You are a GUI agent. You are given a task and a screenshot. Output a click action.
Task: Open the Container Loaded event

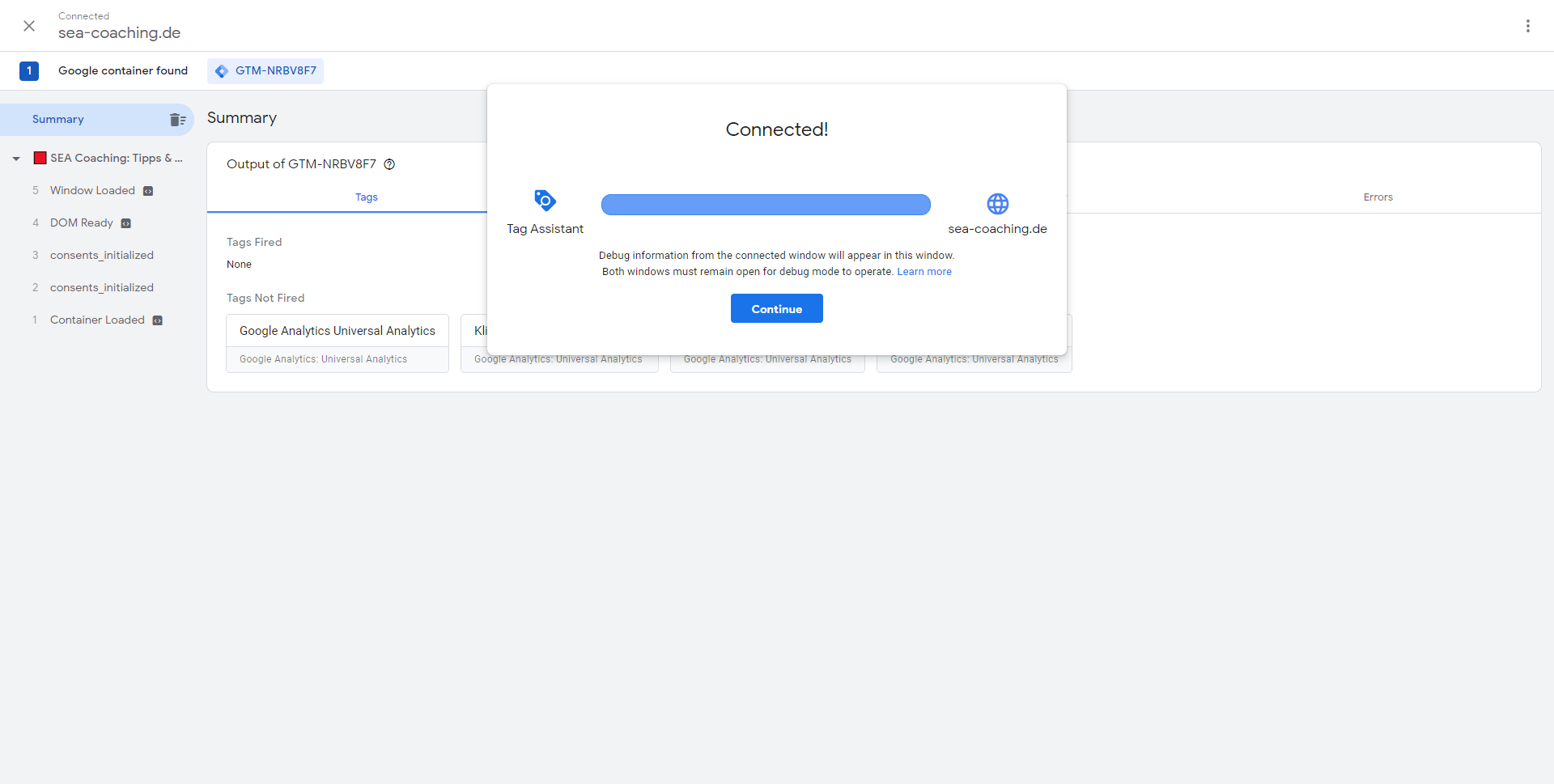[97, 320]
